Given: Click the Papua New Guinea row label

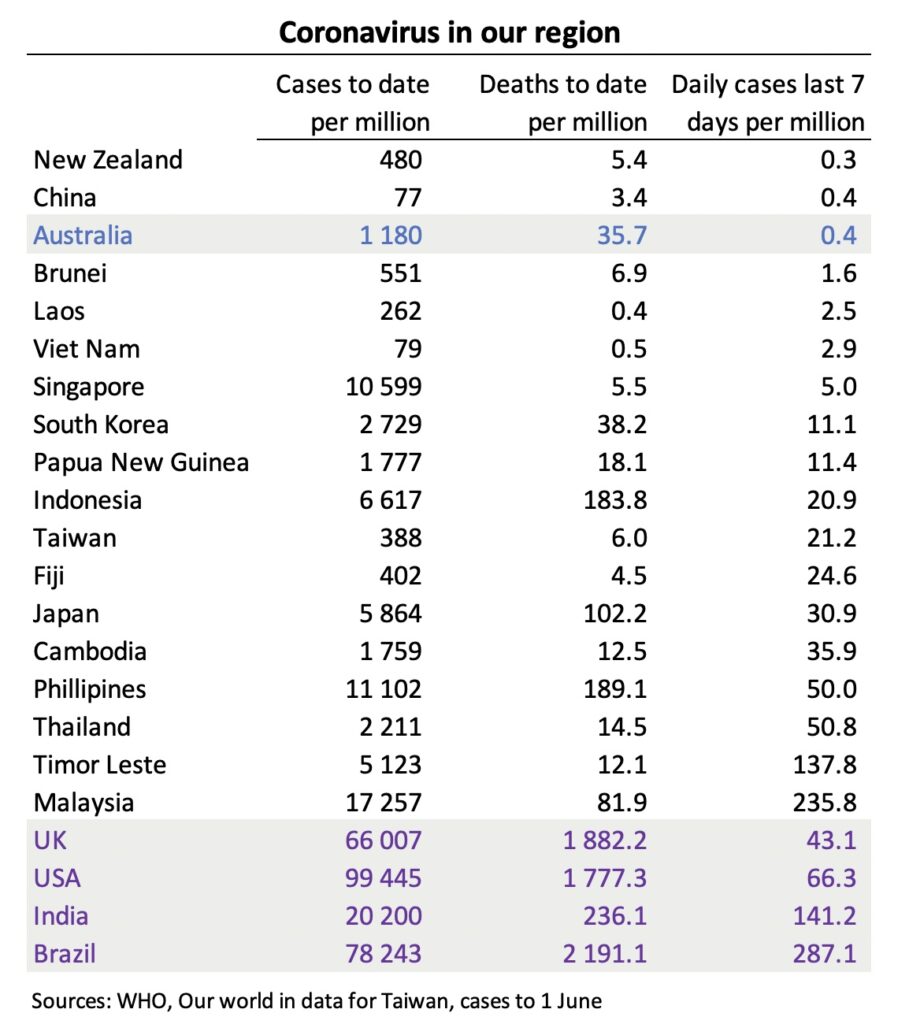Looking at the screenshot, I should point(141,463).
